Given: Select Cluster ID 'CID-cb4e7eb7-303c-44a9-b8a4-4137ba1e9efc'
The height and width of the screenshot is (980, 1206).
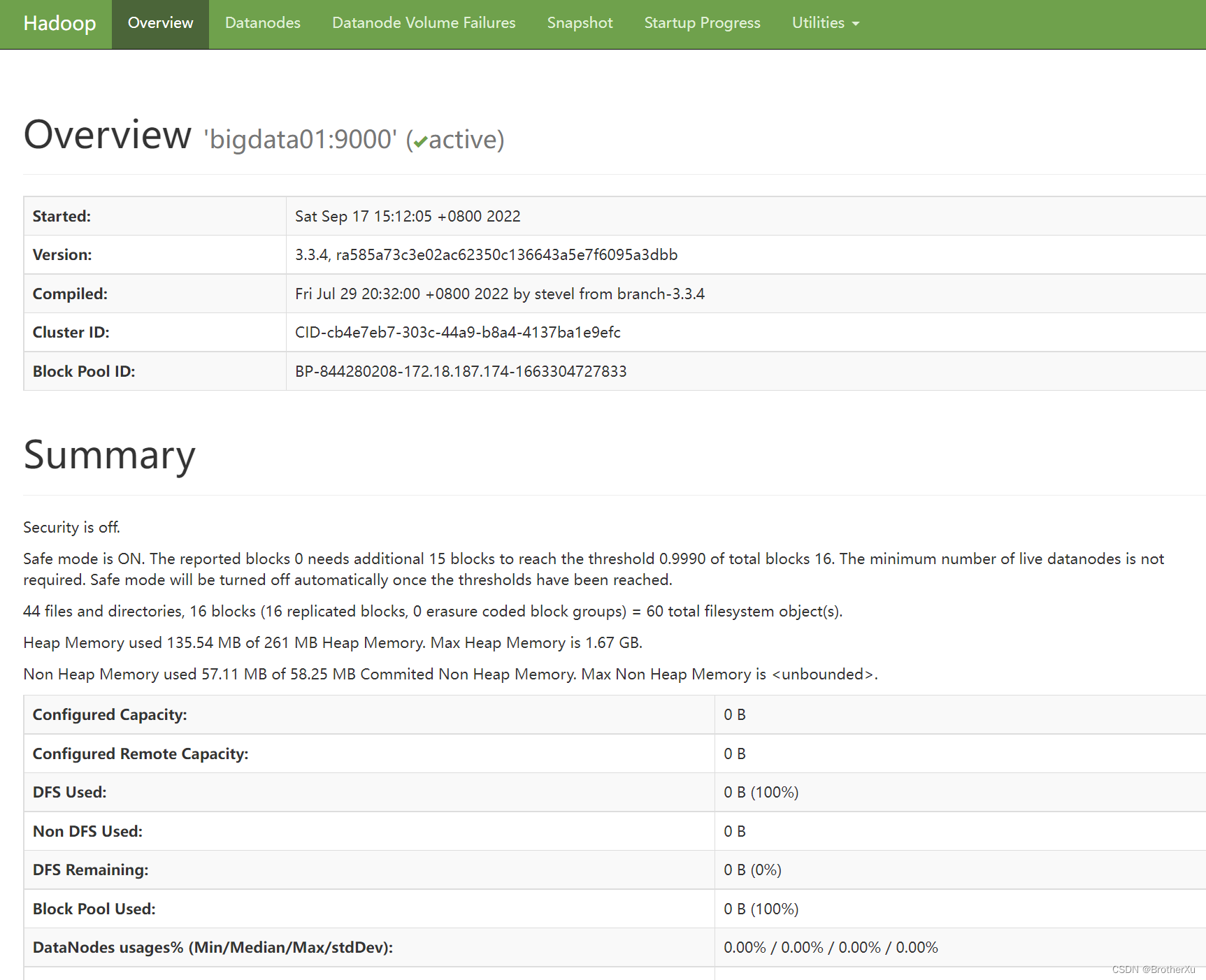Looking at the screenshot, I should pos(458,332).
